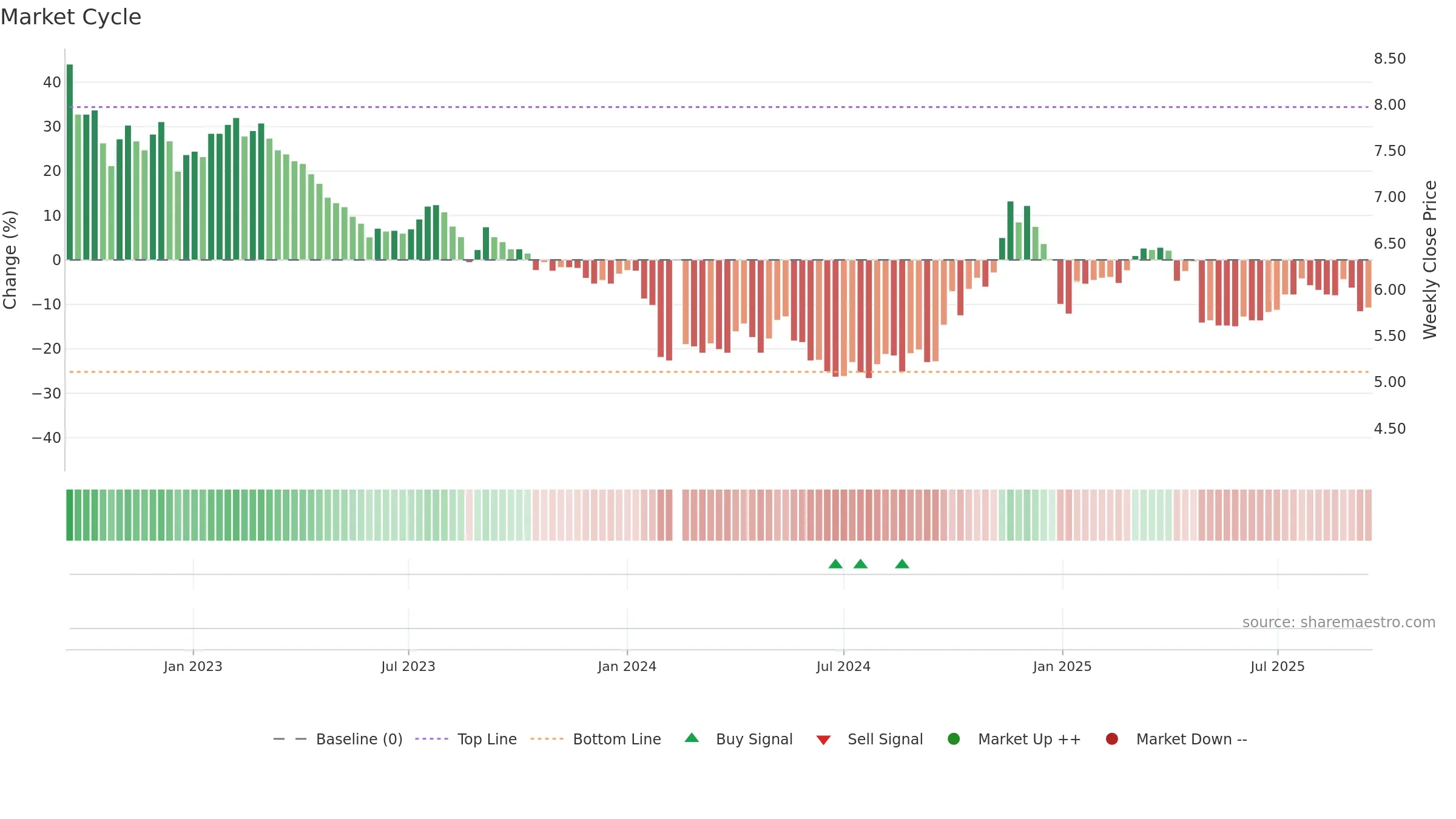Click the second buy signal marker after Jul 2024
The width and height of the screenshot is (1456, 819).
[x=860, y=564]
